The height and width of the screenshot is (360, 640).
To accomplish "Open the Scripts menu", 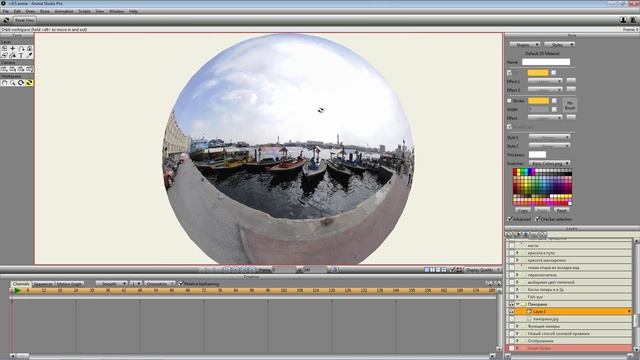I will [x=84, y=11].
